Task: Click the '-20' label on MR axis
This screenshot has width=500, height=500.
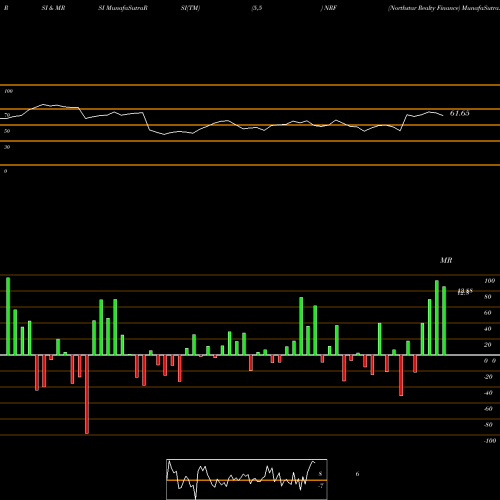Action: tap(488, 377)
